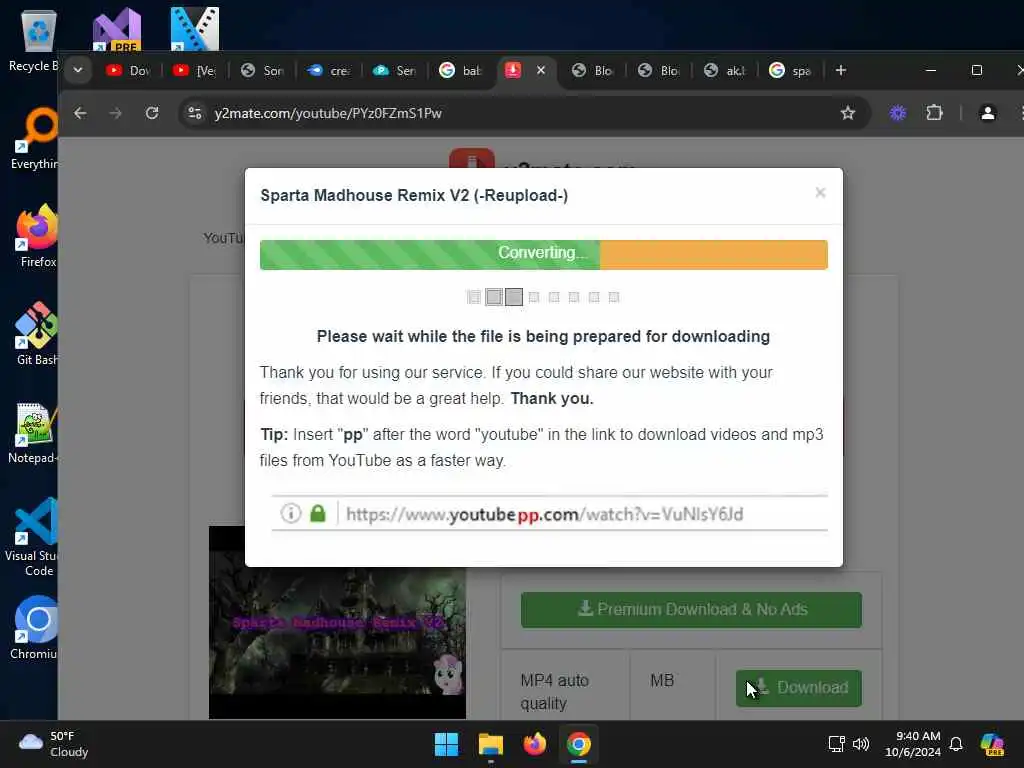Switch to the second 'Blo' tab
The image size is (1024, 768).
pos(660,71)
